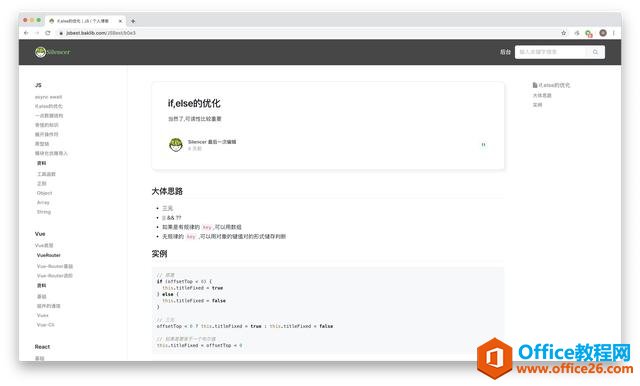Click the Silencer 最后一次编辑 author text

[x=212, y=142]
